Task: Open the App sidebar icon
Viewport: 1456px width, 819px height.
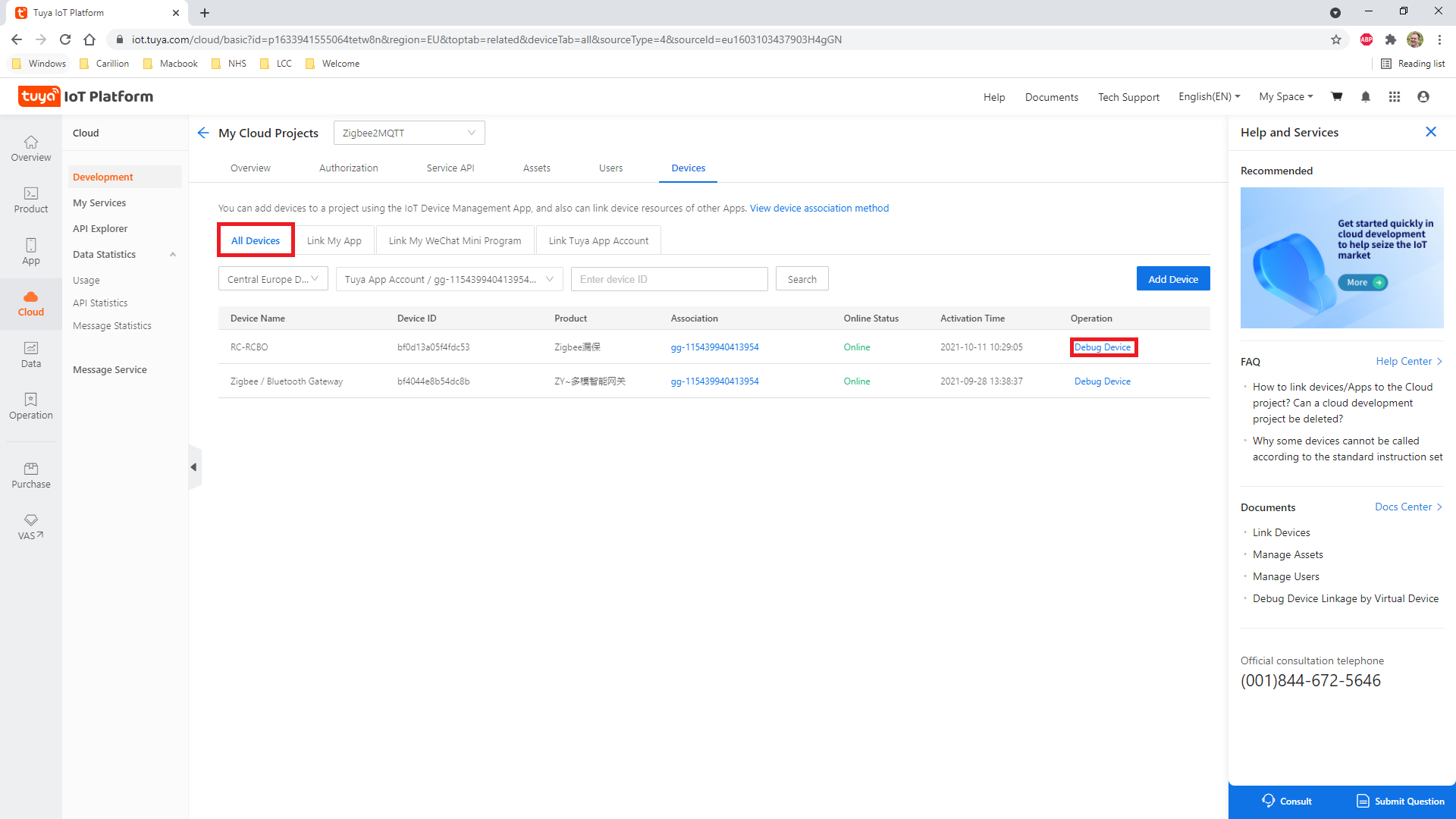Action: [x=31, y=252]
